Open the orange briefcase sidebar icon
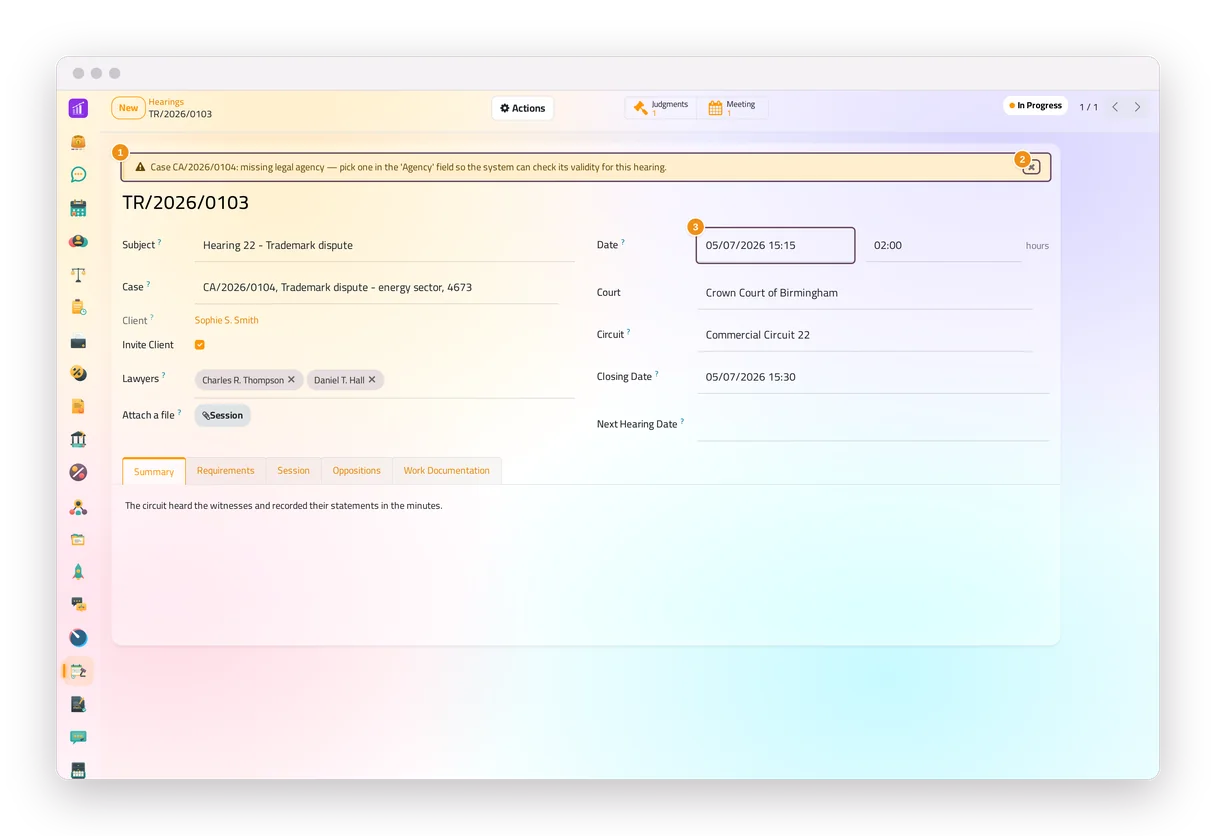 point(78,141)
